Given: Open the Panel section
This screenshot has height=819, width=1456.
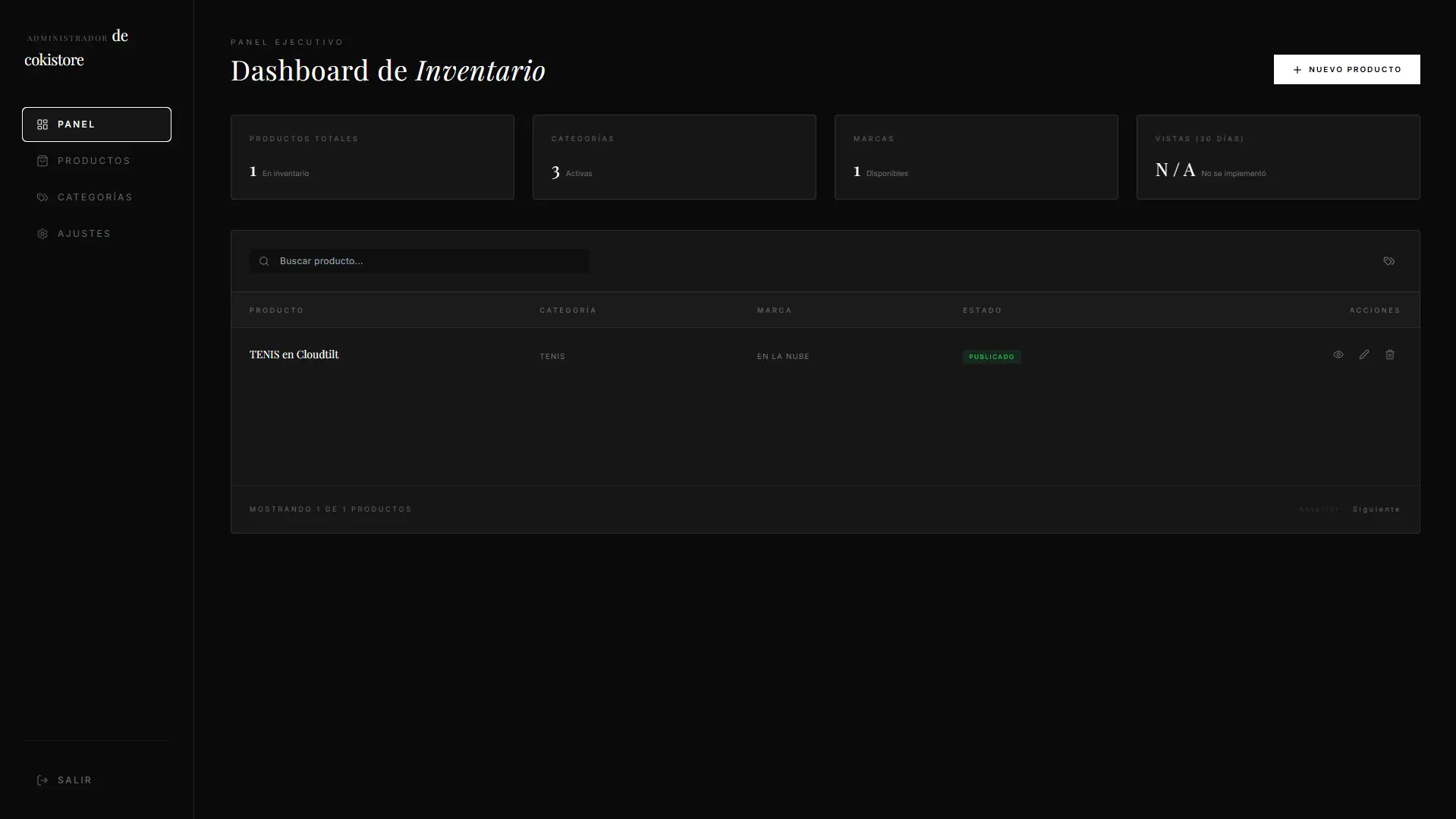Looking at the screenshot, I should pyautogui.click(x=96, y=124).
